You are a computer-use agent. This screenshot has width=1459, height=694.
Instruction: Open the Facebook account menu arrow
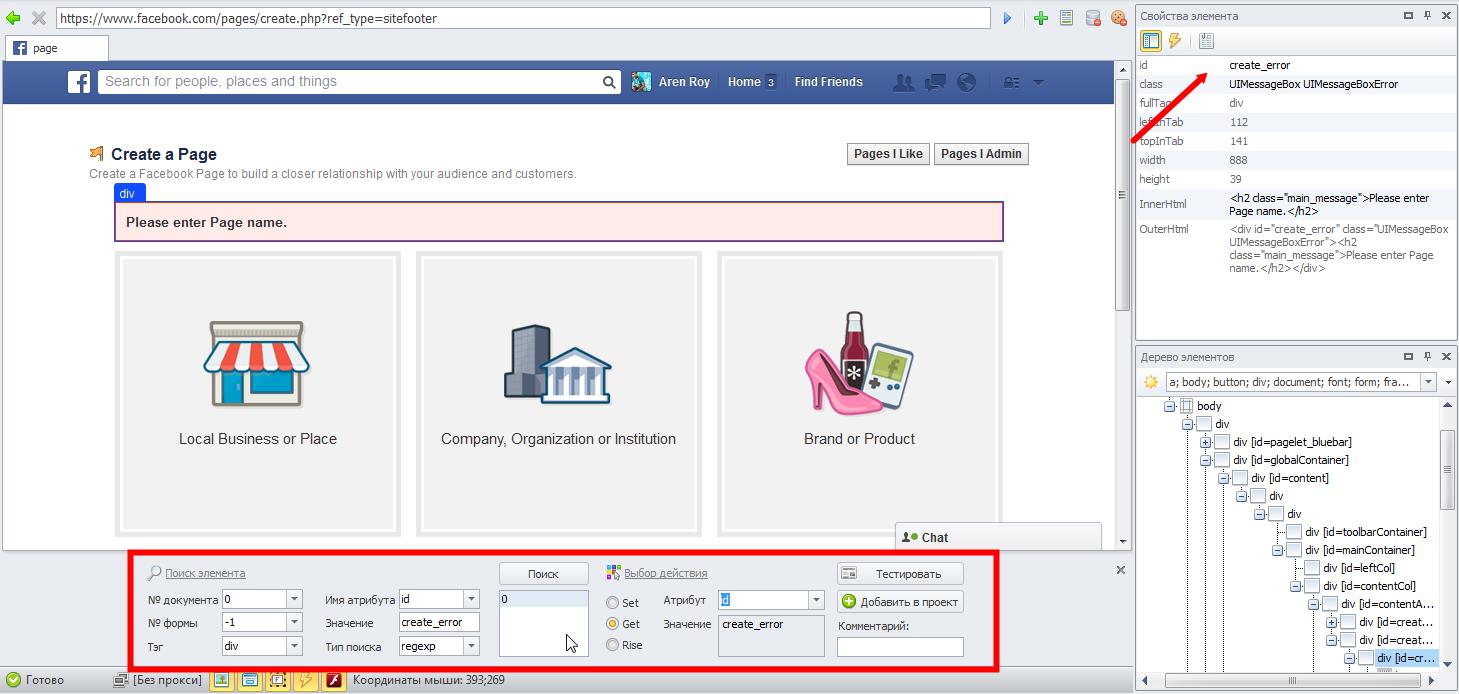tap(1038, 82)
